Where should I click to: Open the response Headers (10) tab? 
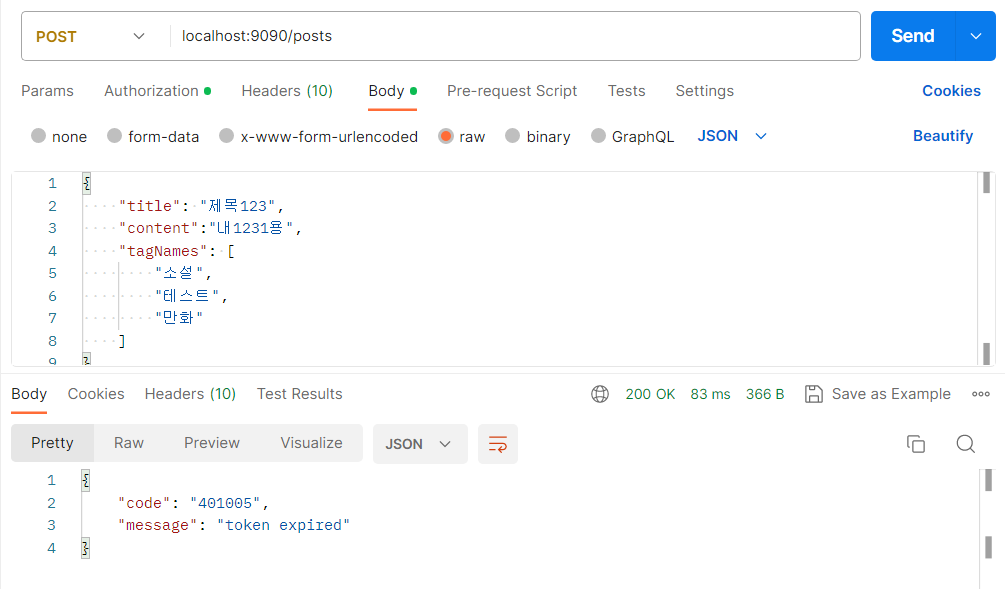[x=190, y=394]
